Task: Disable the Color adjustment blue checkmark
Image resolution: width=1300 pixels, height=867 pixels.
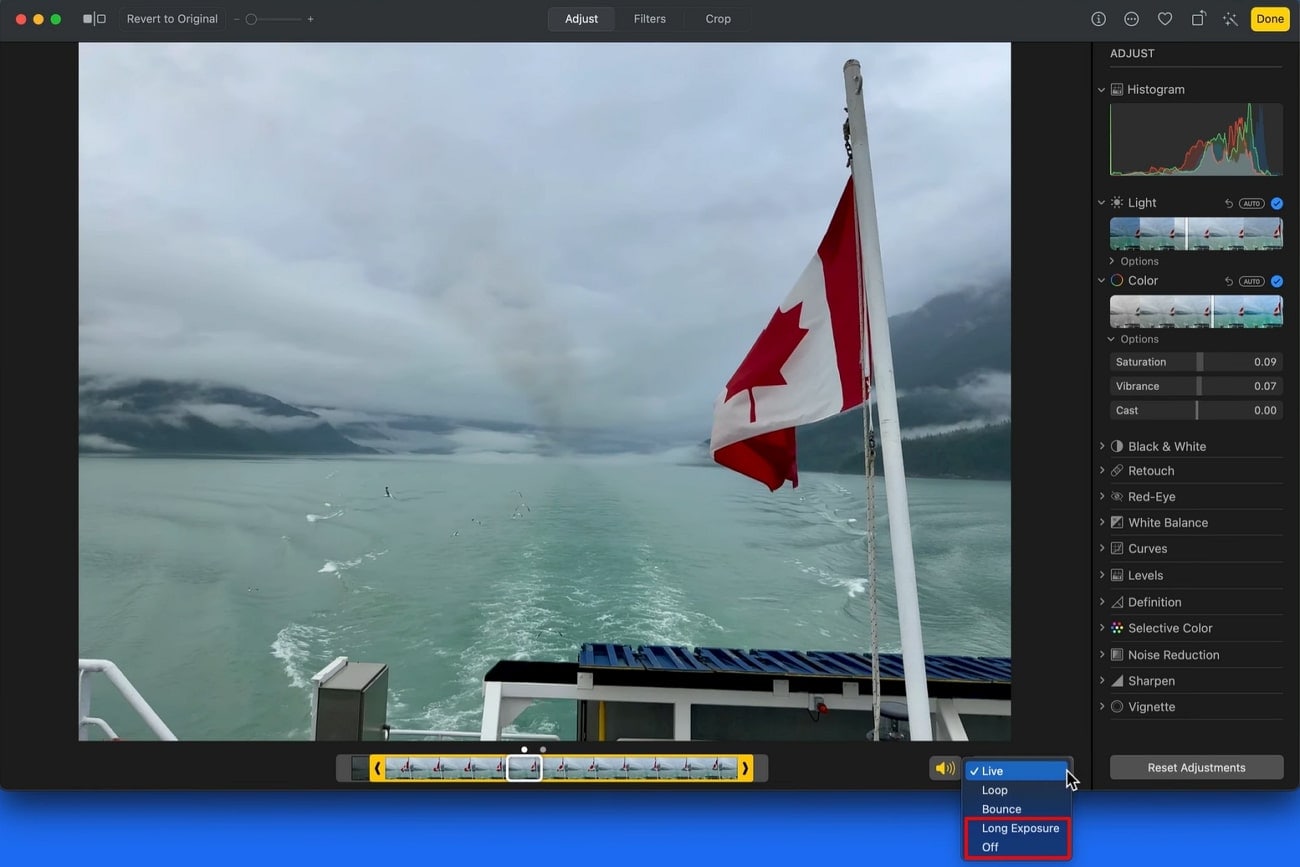Action: pyautogui.click(x=1277, y=281)
